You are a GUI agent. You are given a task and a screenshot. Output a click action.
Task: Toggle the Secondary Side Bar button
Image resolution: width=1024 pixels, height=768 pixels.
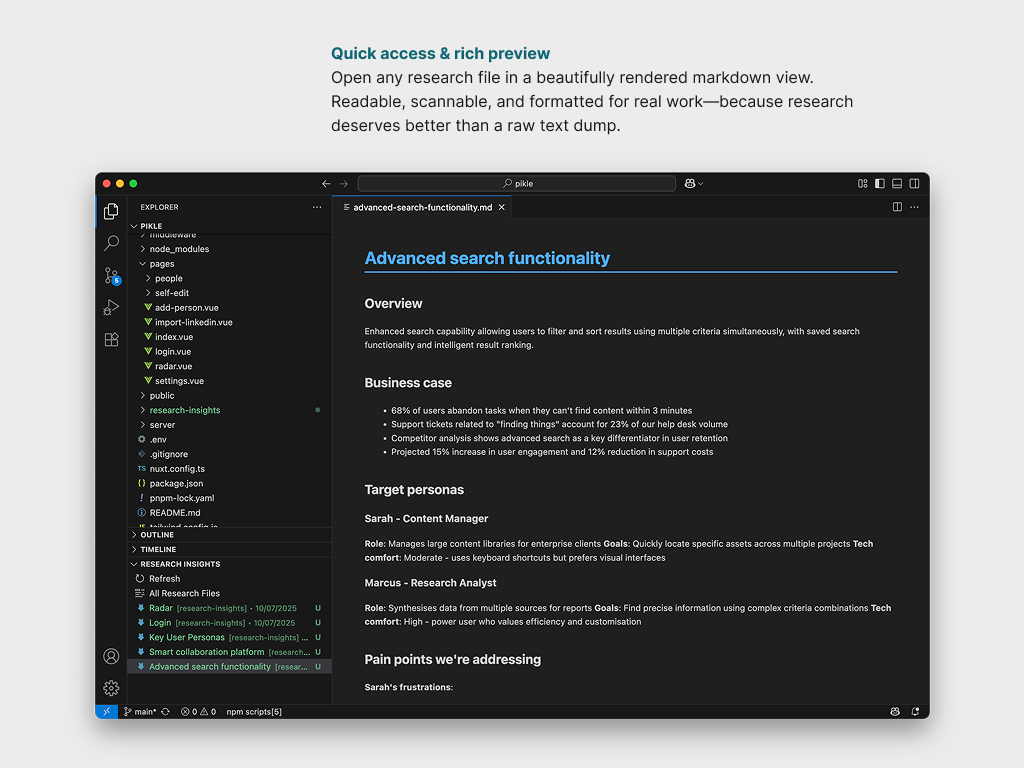[914, 183]
